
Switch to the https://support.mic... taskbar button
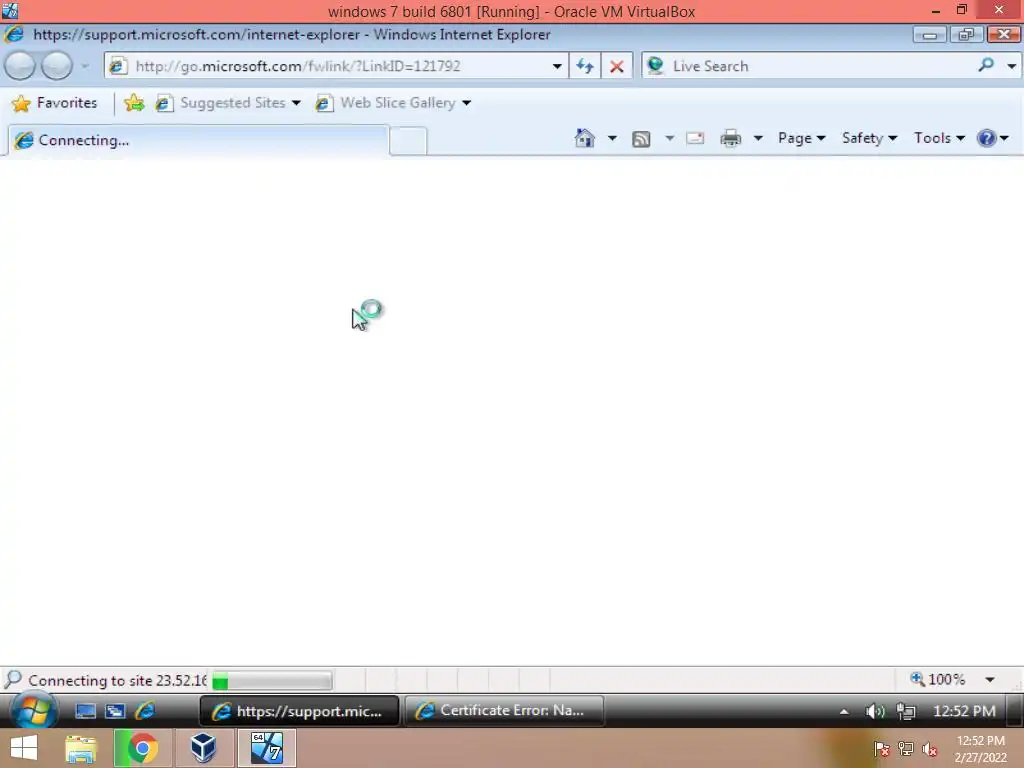(x=299, y=711)
